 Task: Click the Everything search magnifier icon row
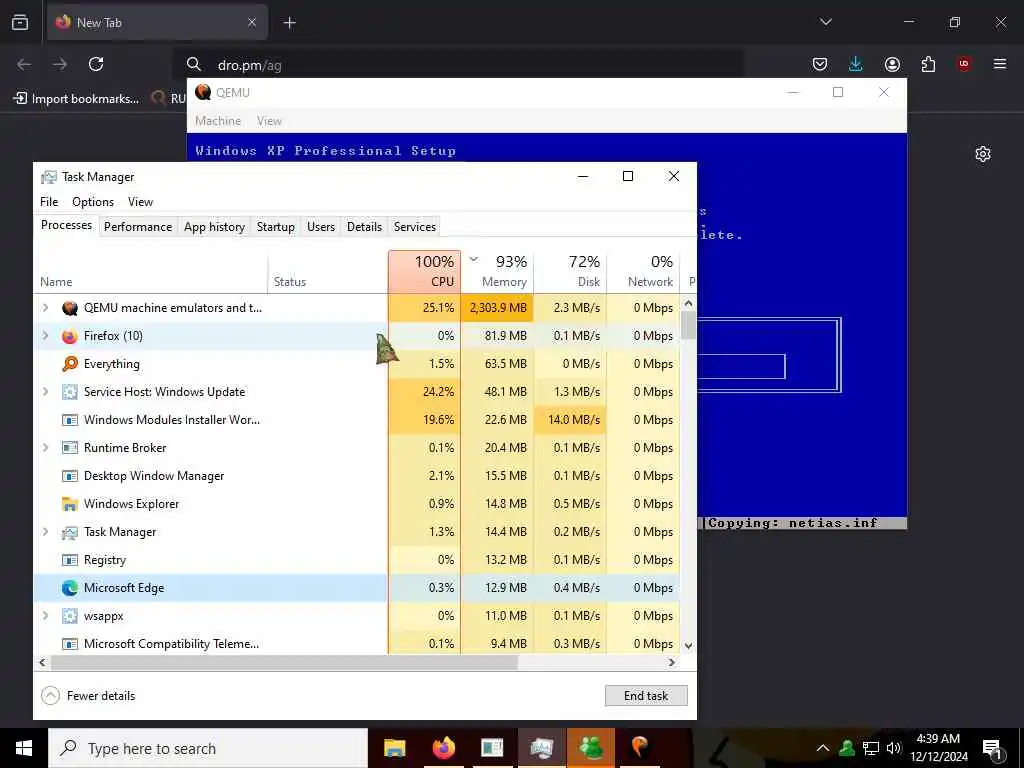pyautogui.click(x=70, y=364)
